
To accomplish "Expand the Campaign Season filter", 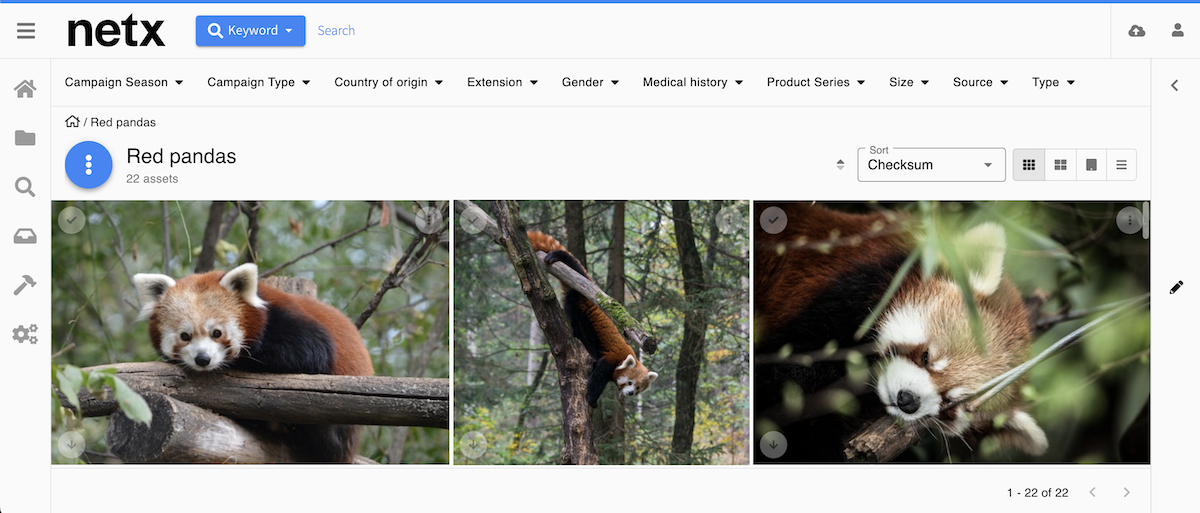I will point(124,82).
